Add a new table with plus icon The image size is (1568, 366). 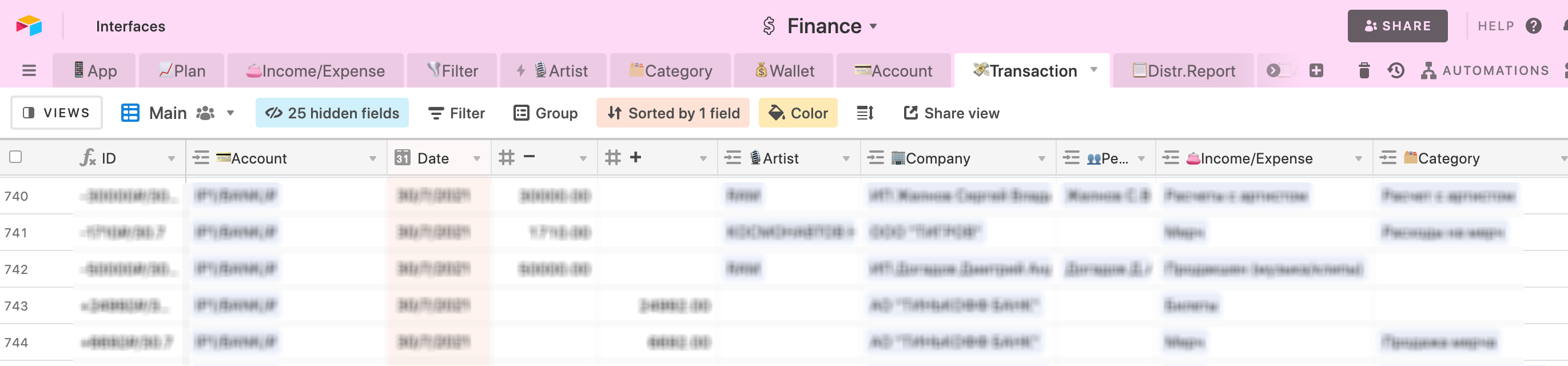pos(1316,71)
